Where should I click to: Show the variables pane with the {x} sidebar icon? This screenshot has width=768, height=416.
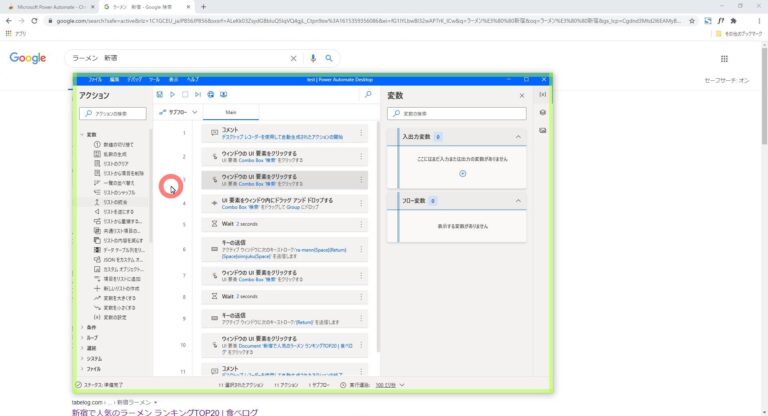click(x=543, y=95)
